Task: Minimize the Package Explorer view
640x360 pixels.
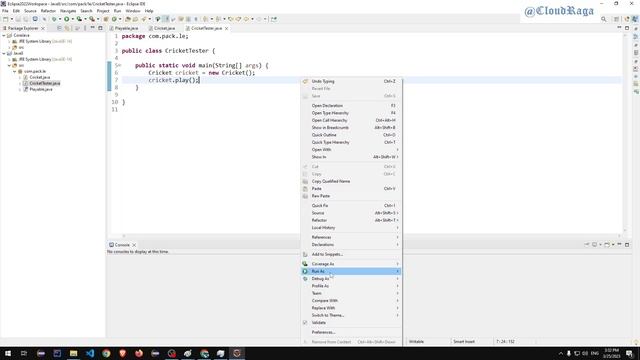Action: 93,28
